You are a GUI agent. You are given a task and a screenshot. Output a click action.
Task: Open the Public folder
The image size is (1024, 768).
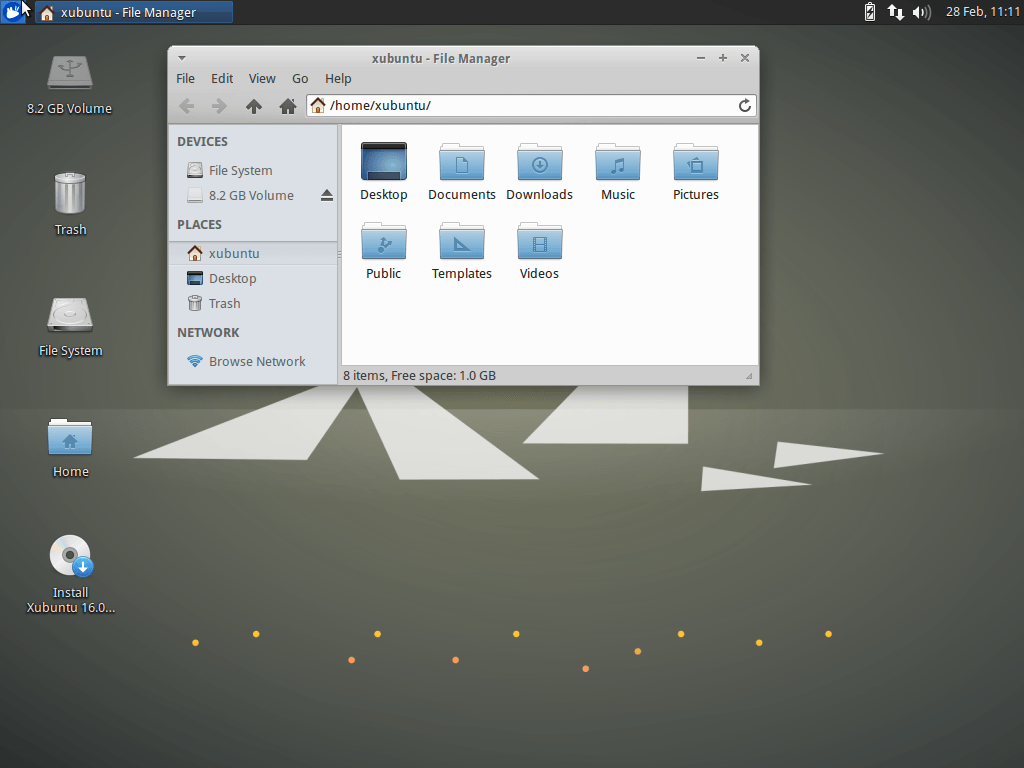click(x=384, y=251)
